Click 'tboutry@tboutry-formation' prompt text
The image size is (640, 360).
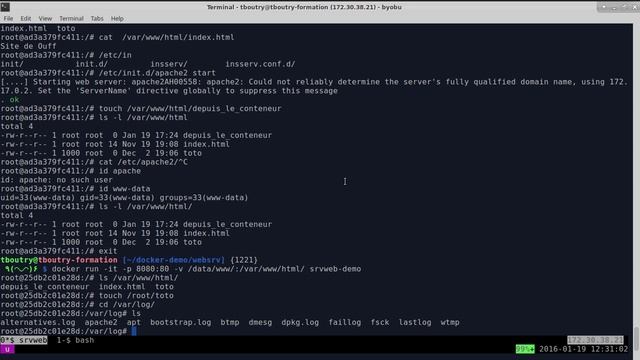pos(59,260)
